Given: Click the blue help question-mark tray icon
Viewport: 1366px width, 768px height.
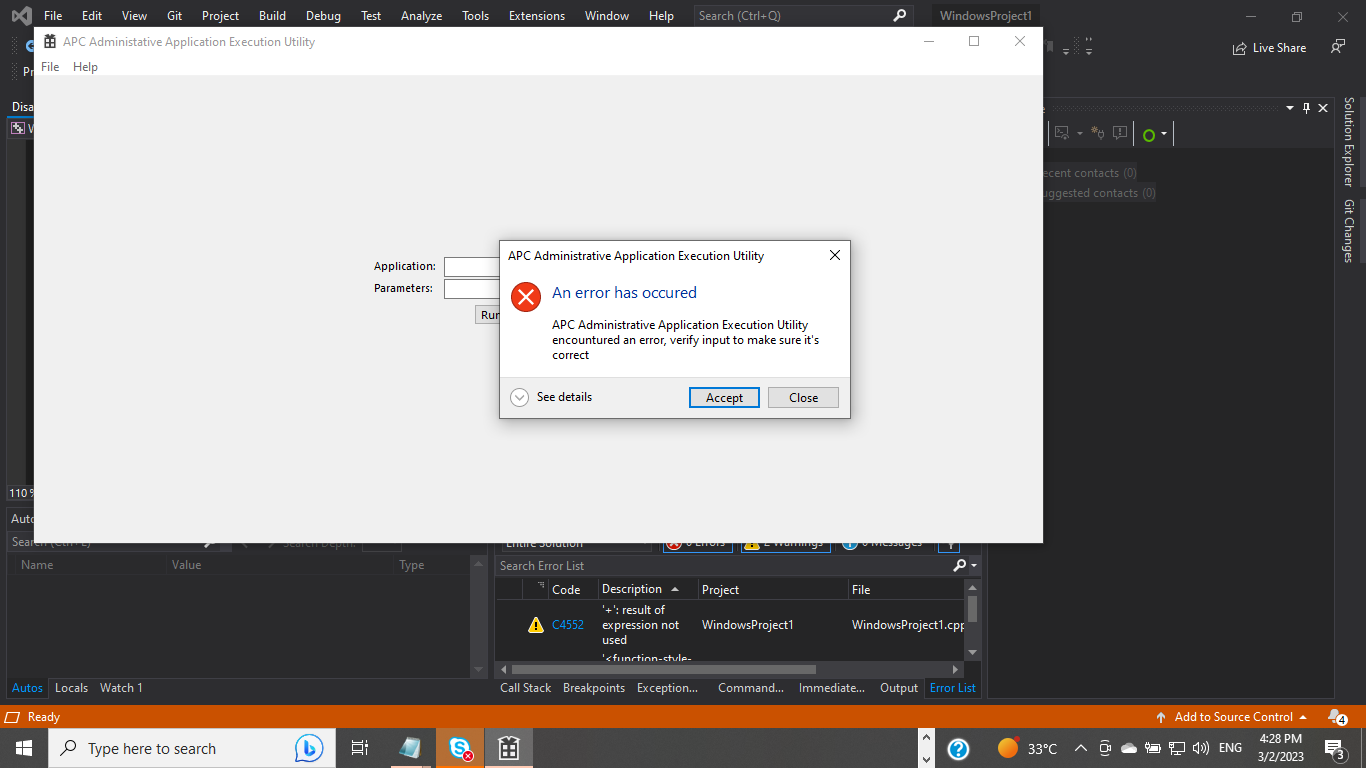Looking at the screenshot, I should point(957,748).
